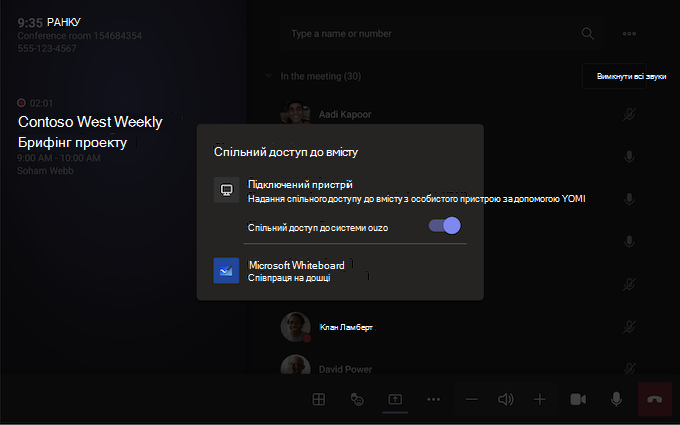The image size is (680, 425).
Task: Click the speaker volume icon
Action: 506,399
